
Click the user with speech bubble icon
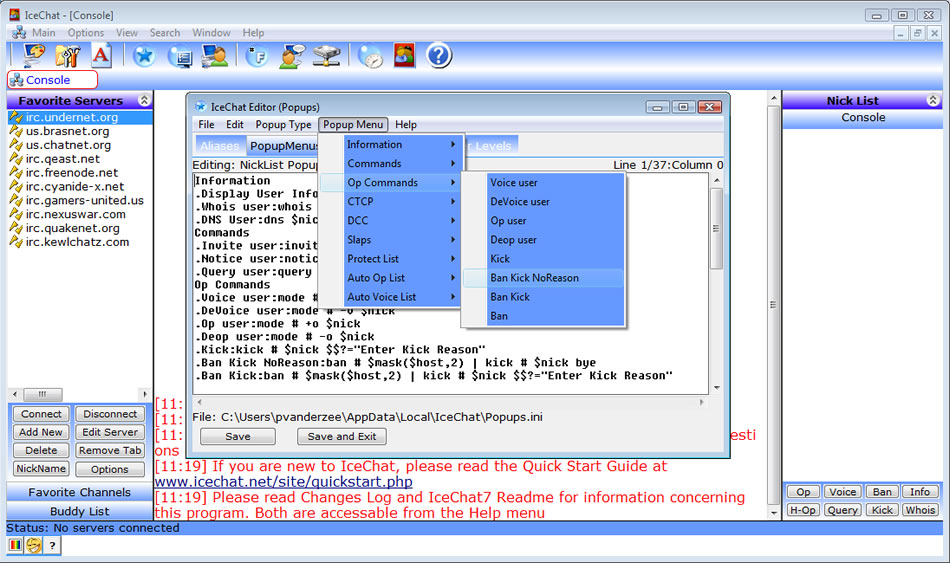[x=292, y=56]
